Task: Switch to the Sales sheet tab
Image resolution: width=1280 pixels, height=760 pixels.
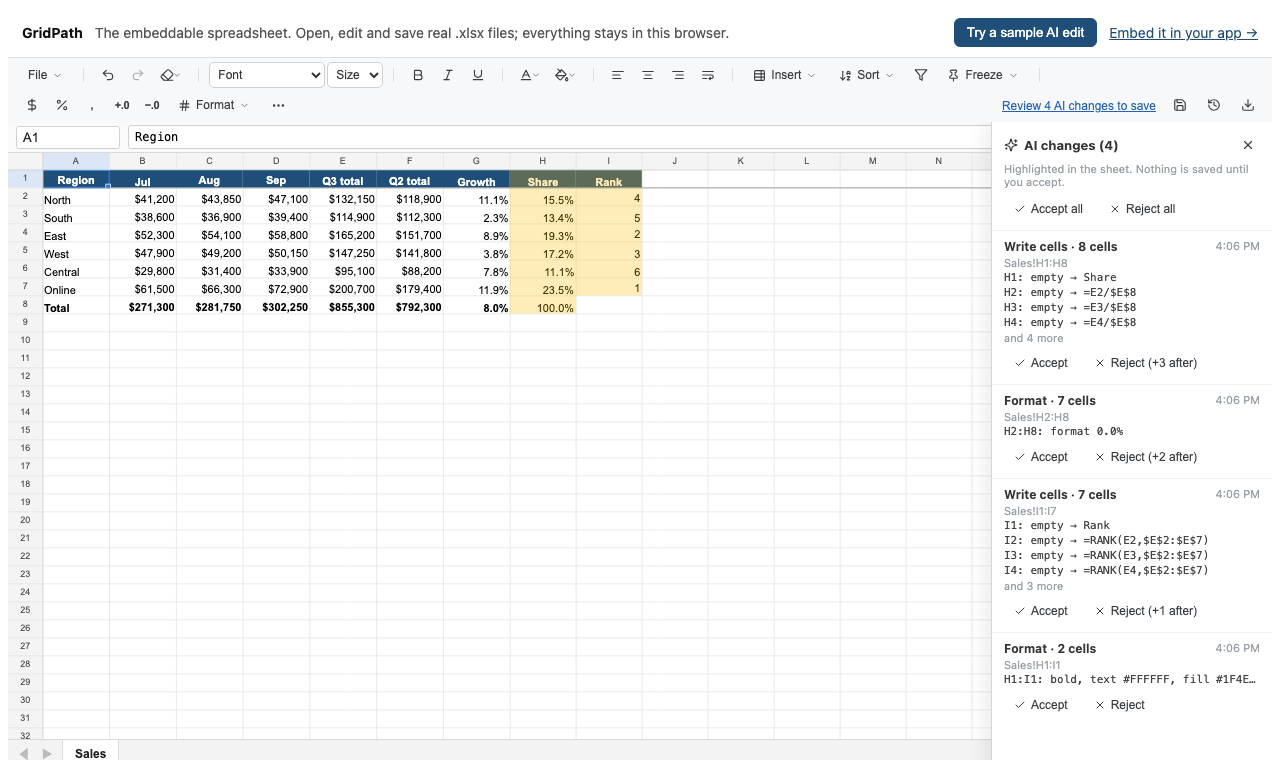Action: pyautogui.click(x=90, y=753)
